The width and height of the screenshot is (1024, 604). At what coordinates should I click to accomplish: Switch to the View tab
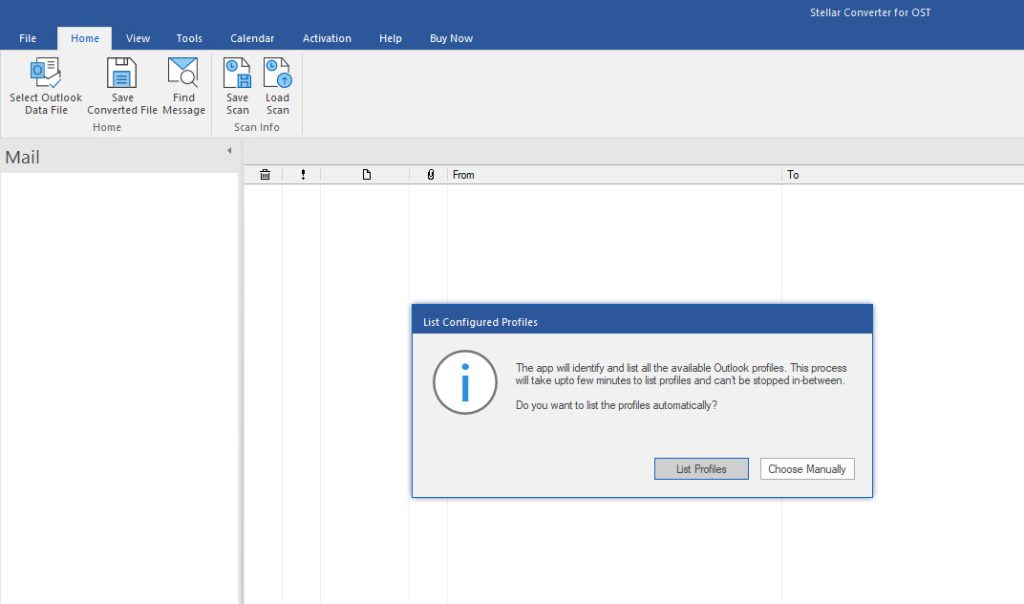click(138, 38)
